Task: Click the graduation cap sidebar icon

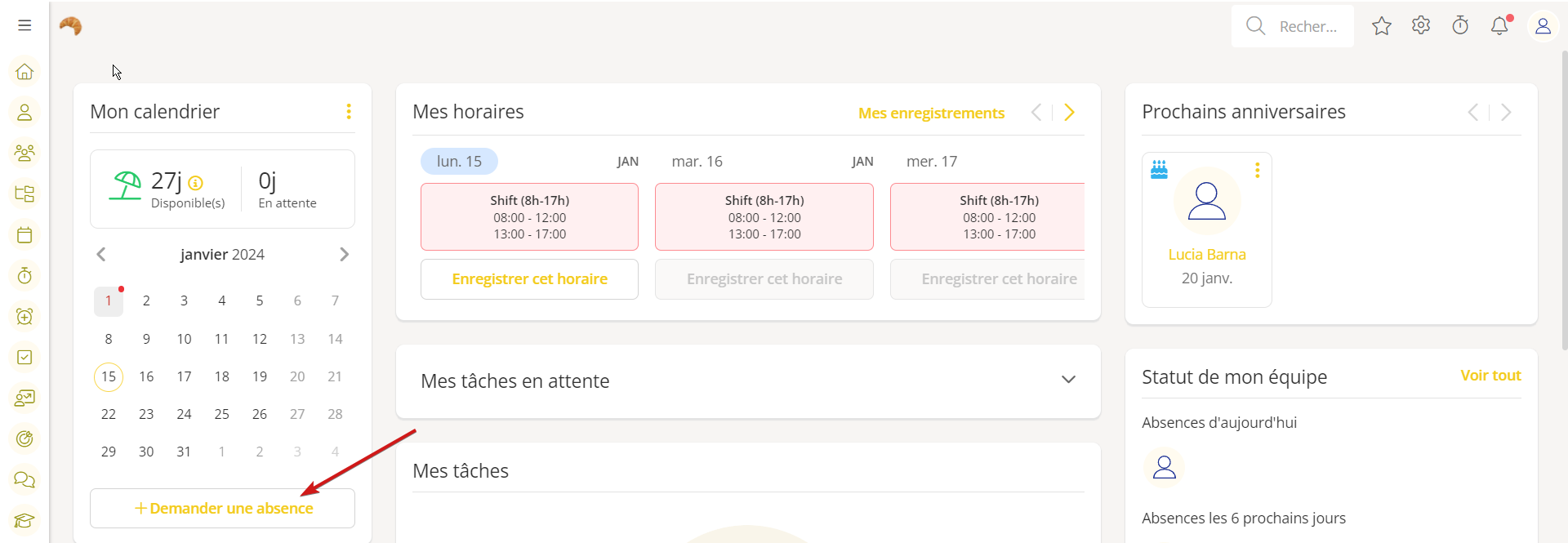Action: (24, 520)
